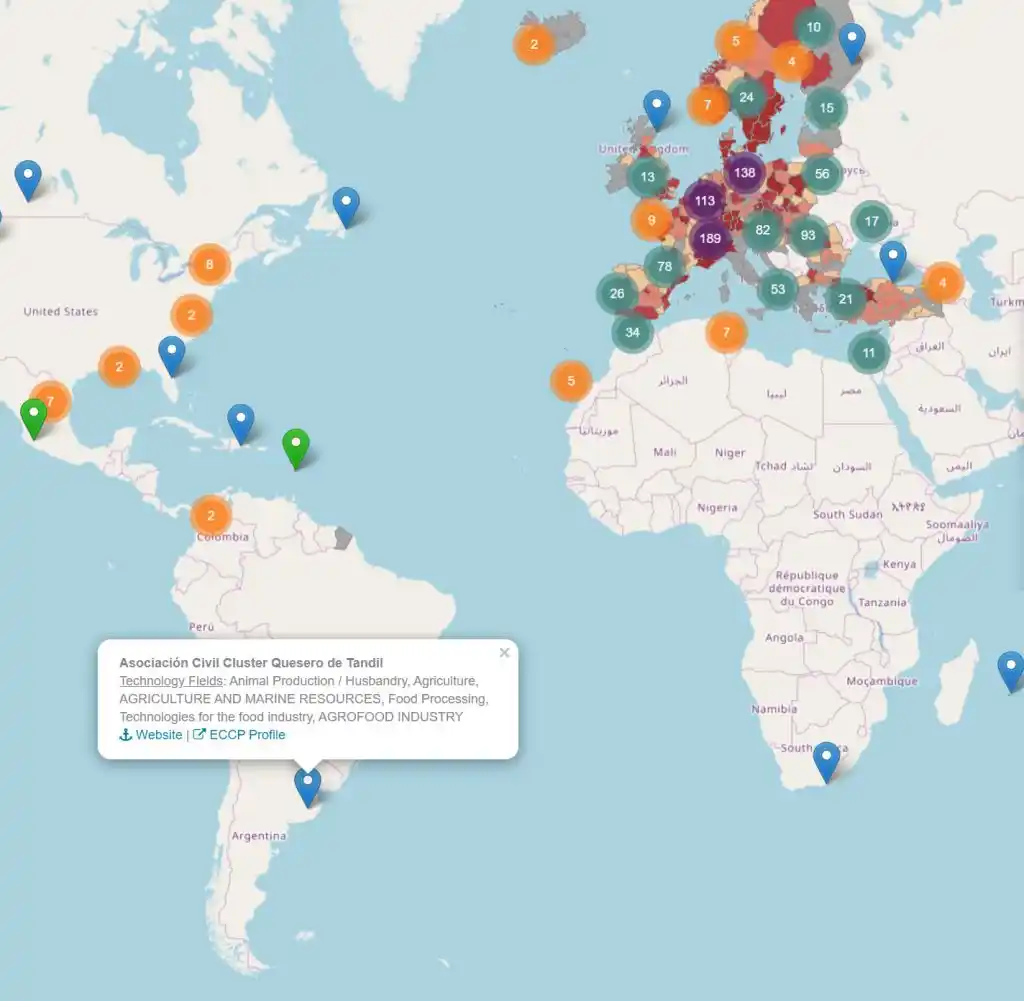The height and width of the screenshot is (1001, 1024).
Task: Click the Tanzania country label
Action: tap(882, 602)
